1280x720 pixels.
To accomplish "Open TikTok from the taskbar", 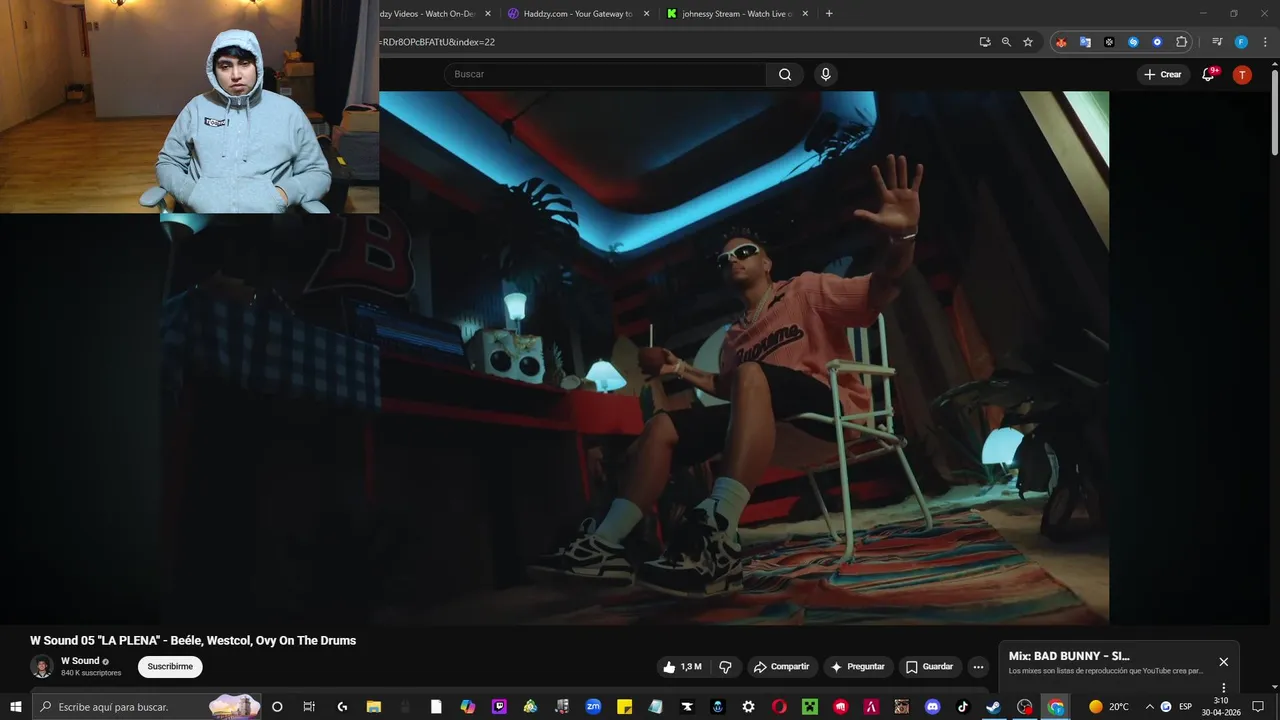I will click(x=963, y=707).
